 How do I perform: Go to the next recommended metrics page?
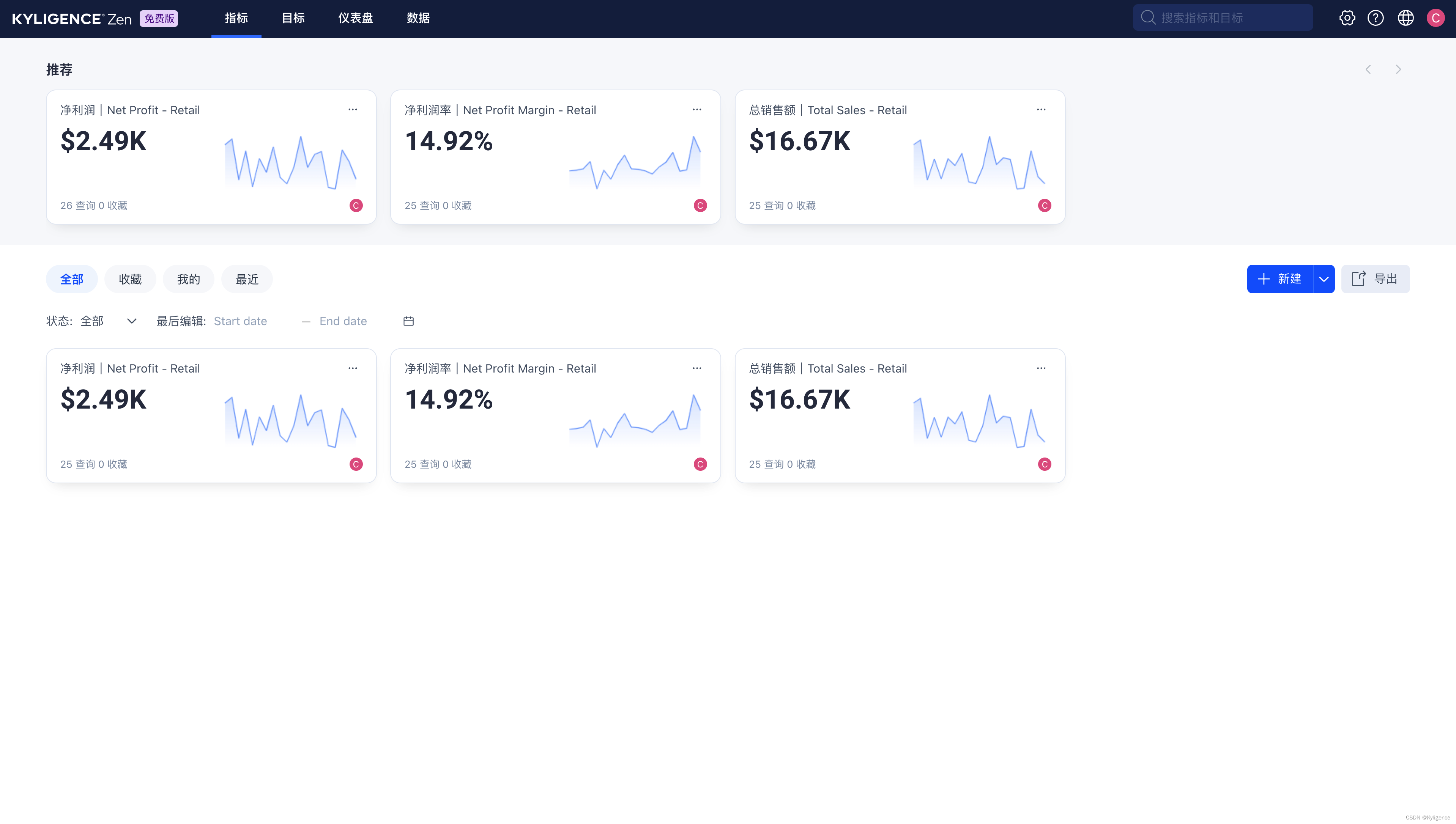point(1398,69)
